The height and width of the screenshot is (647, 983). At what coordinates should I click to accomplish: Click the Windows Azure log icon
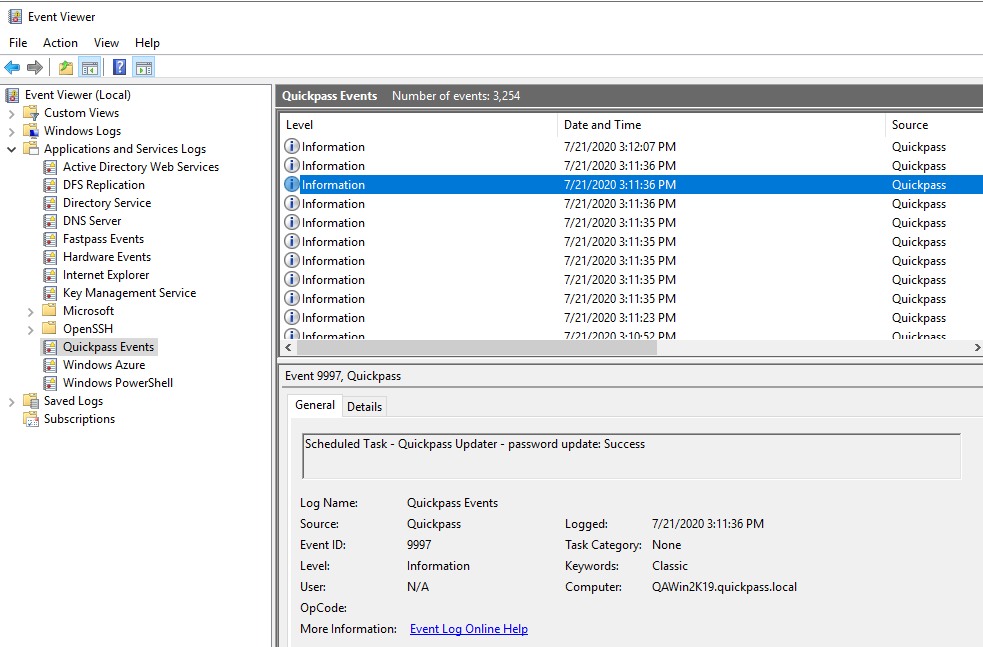point(50,365)
